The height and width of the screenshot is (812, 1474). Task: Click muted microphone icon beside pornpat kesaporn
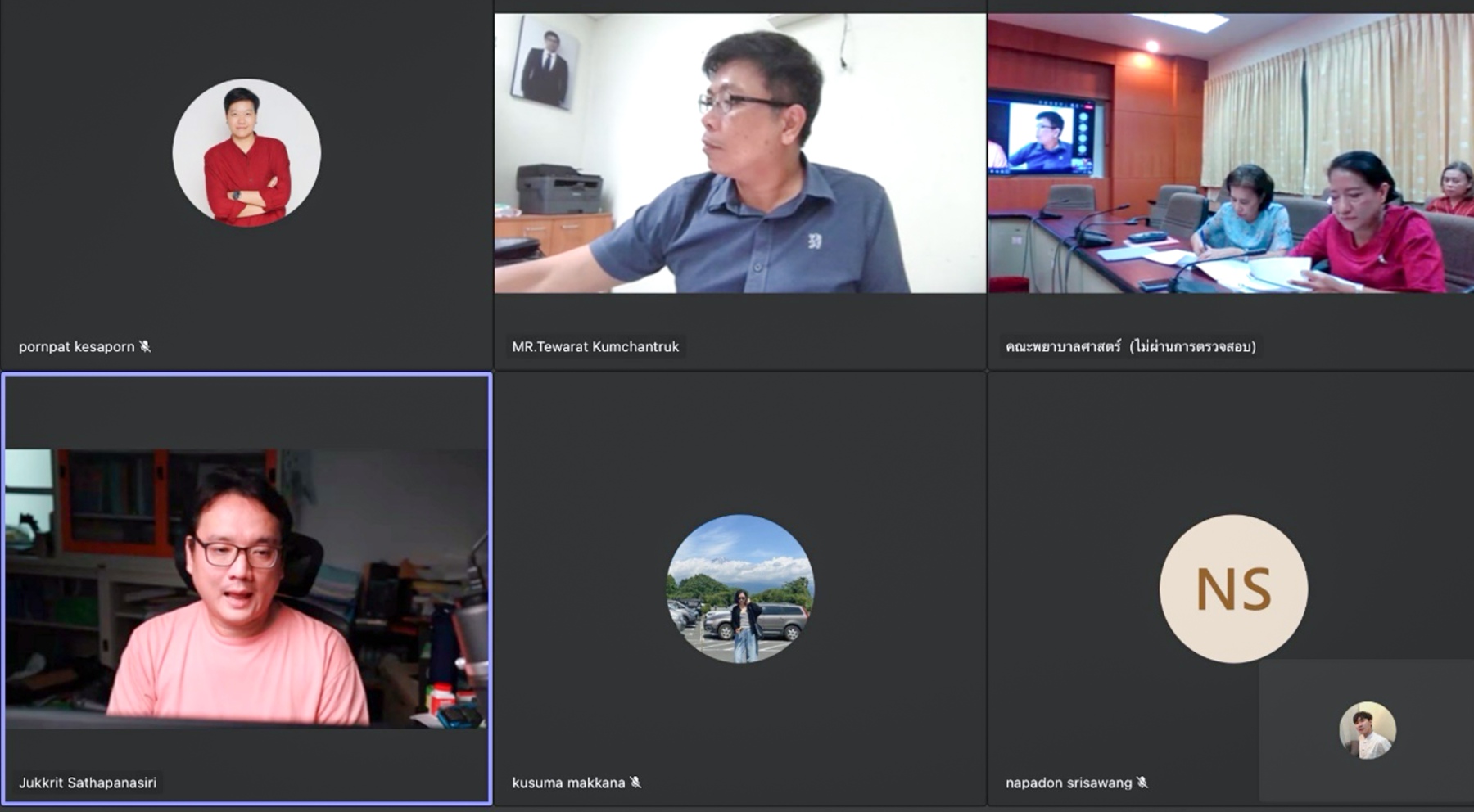click(x=145, y=346)
